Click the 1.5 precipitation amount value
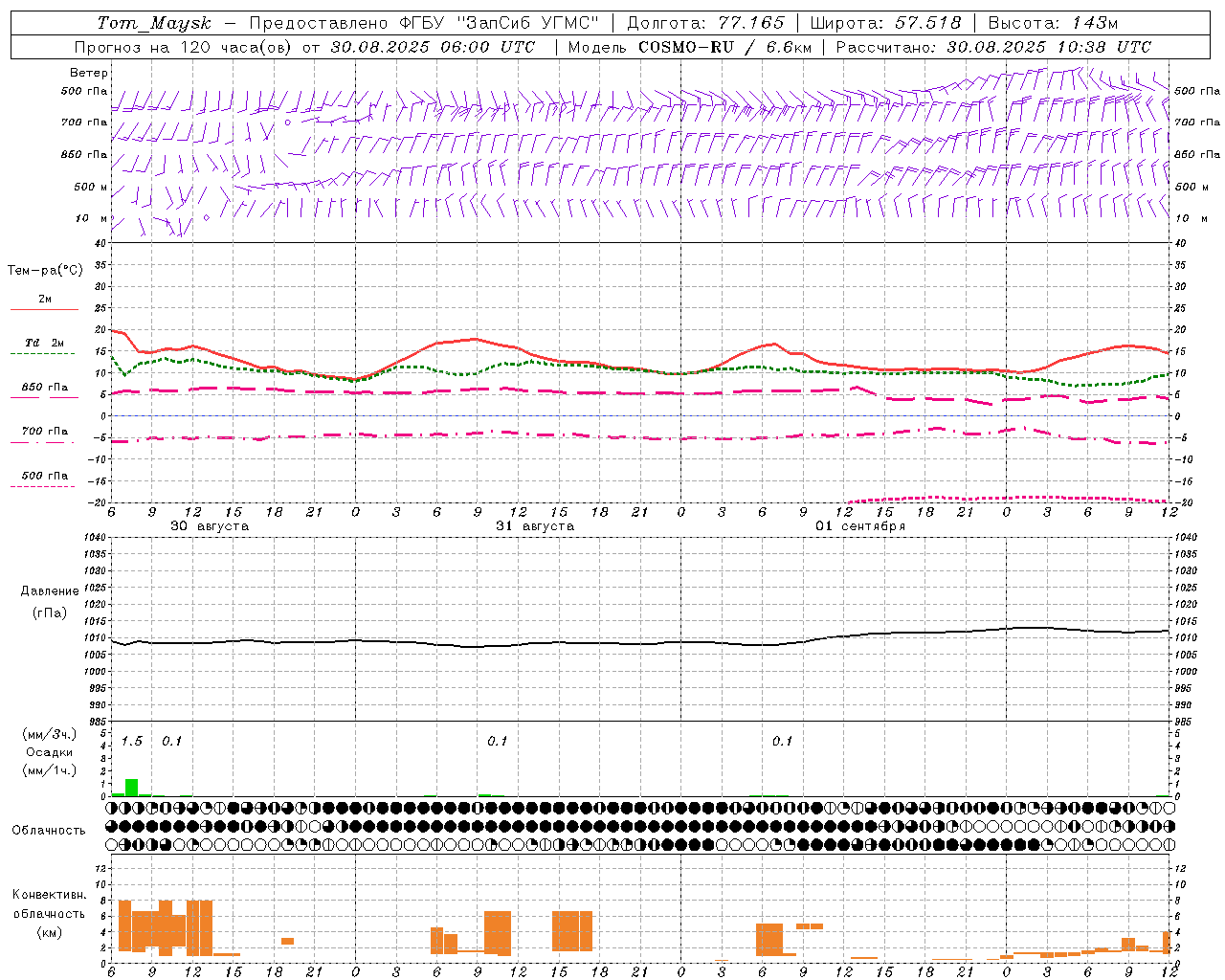Image resolution: width=1225 pixels, height=980 pixels. click(132, 741)
